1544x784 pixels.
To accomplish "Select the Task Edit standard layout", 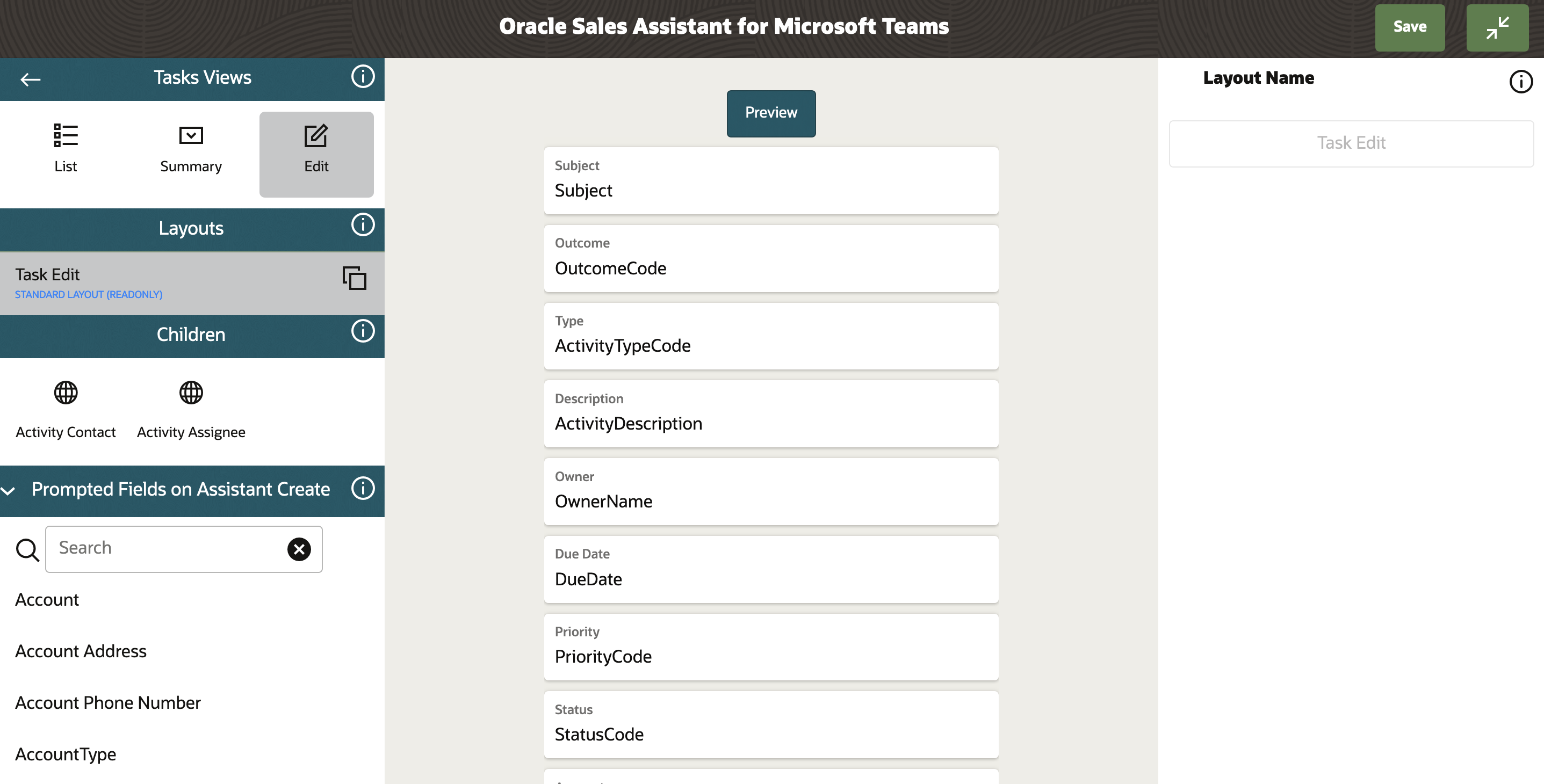I will point(192,284).
